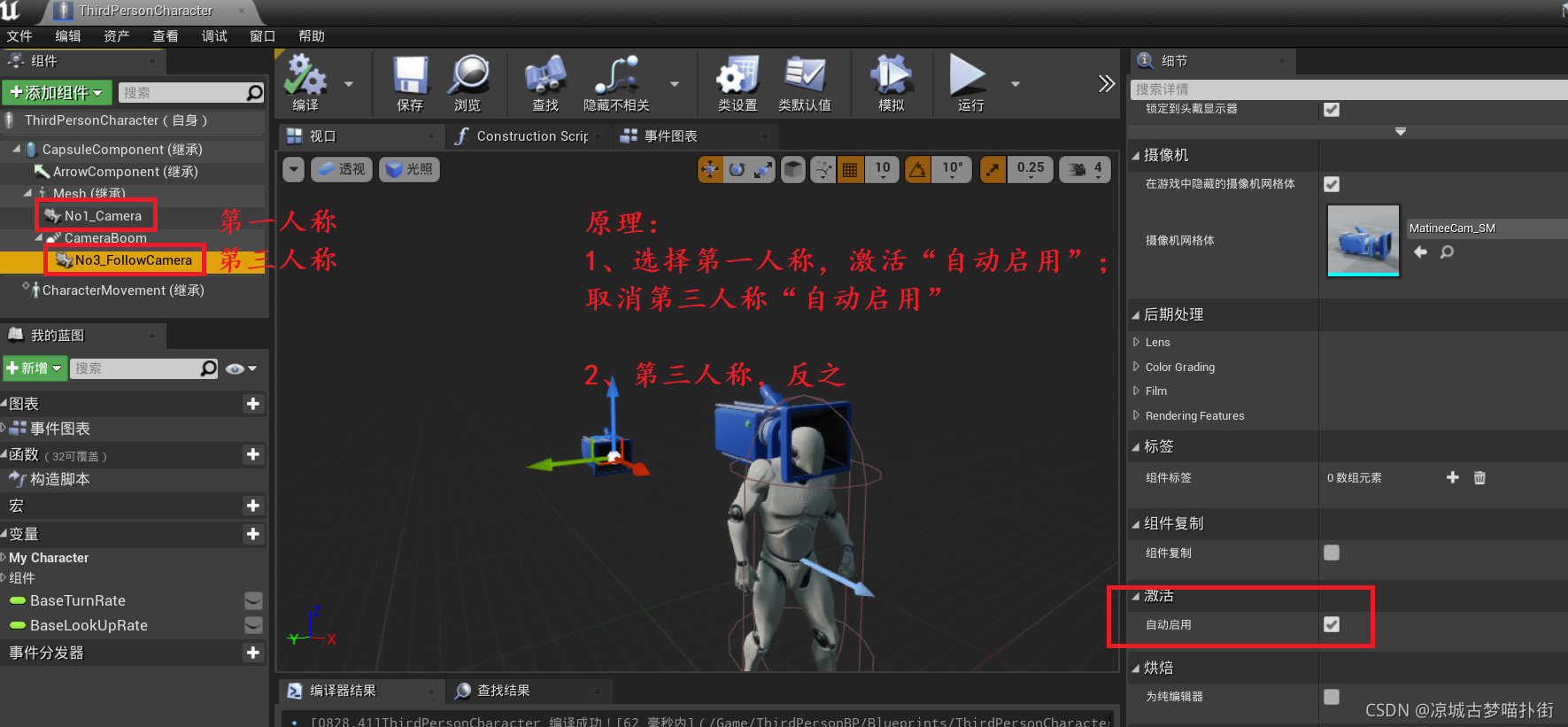Open 资产 menu

[x=117, y=36]
